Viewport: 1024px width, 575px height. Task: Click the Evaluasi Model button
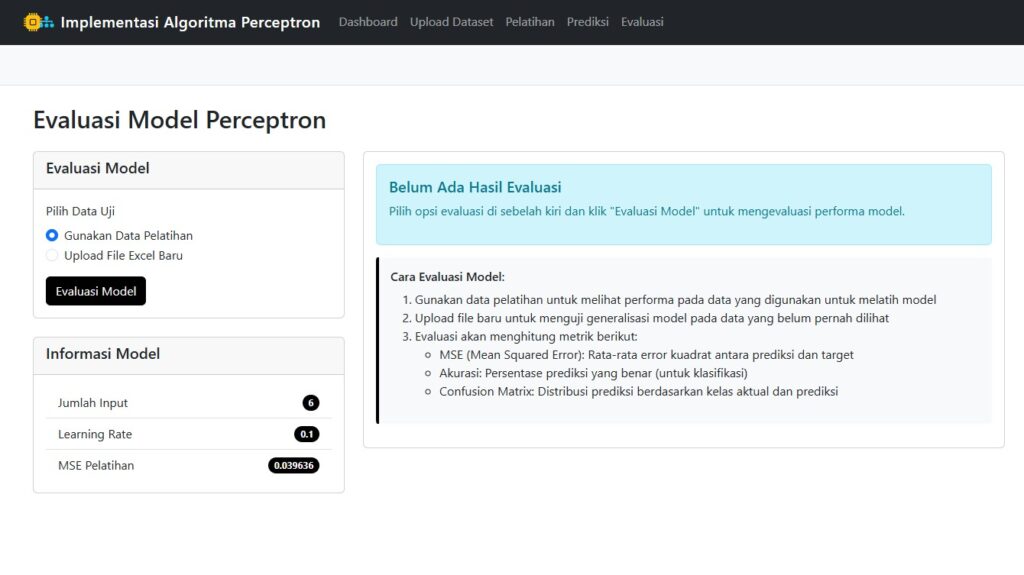pos(96,291)
